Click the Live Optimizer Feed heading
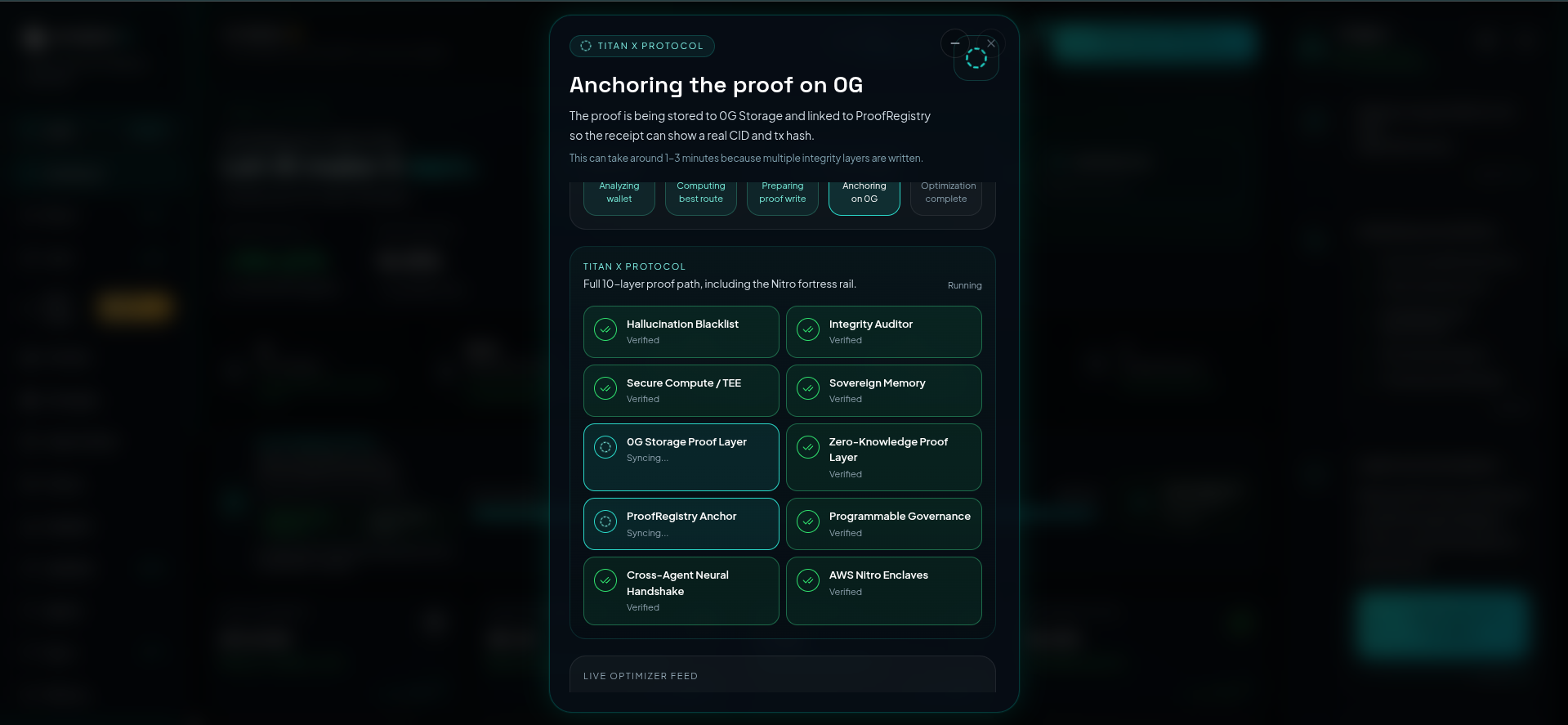 pos(641,676)
